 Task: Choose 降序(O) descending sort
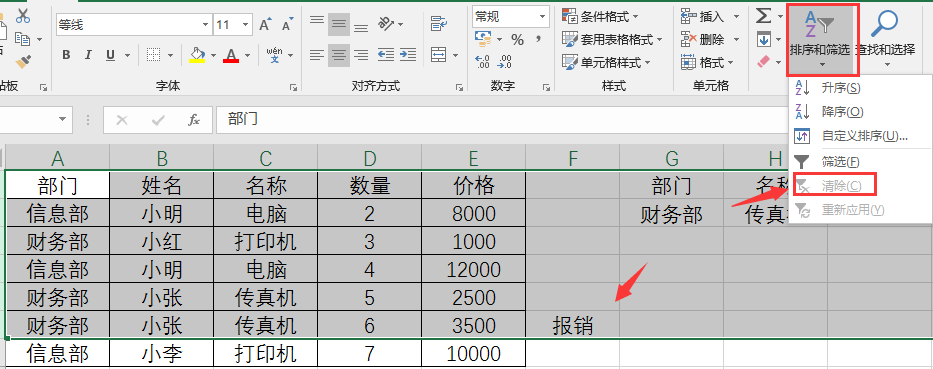click(x=860, y=111)
